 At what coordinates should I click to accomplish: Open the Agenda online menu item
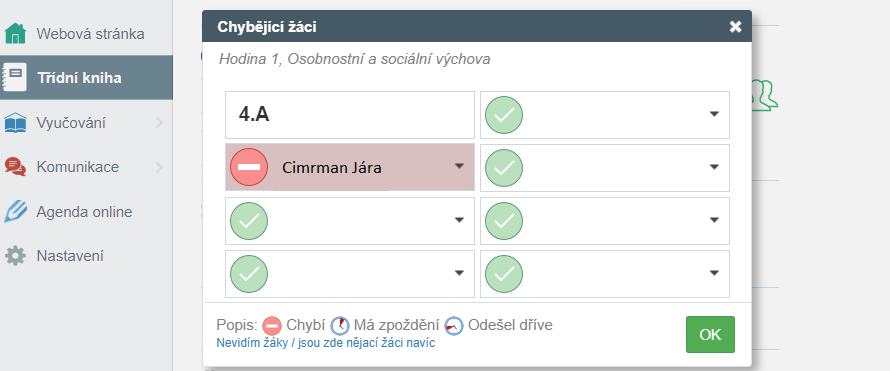[86, 212]
